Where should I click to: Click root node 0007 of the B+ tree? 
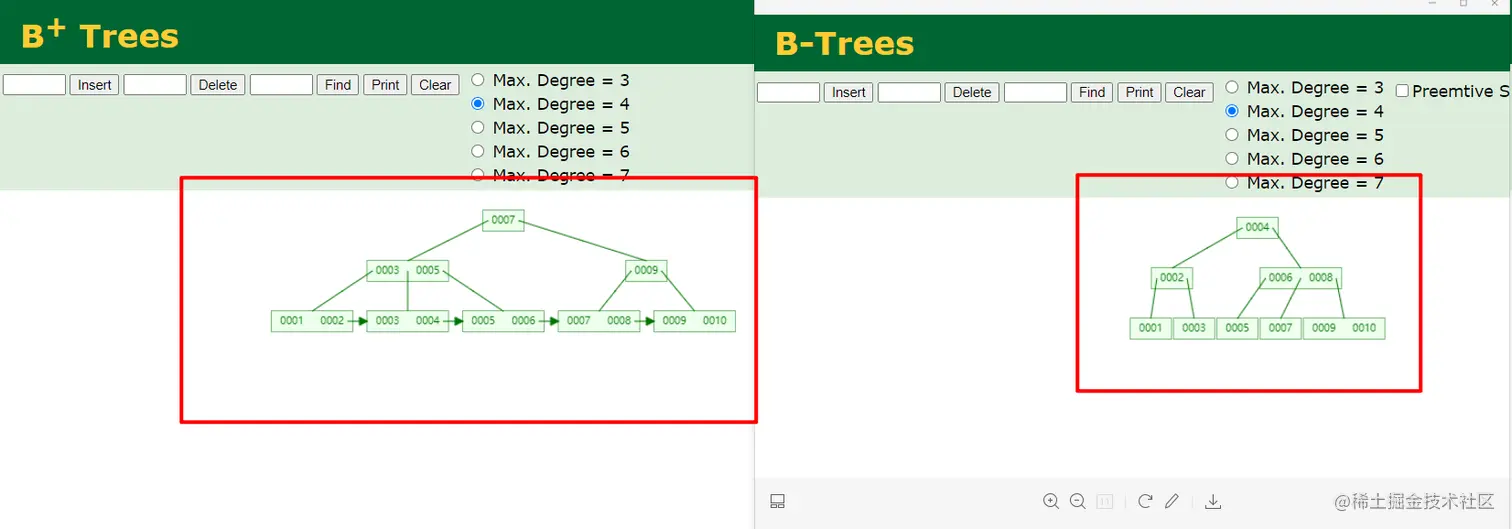(x=503, y=220)
